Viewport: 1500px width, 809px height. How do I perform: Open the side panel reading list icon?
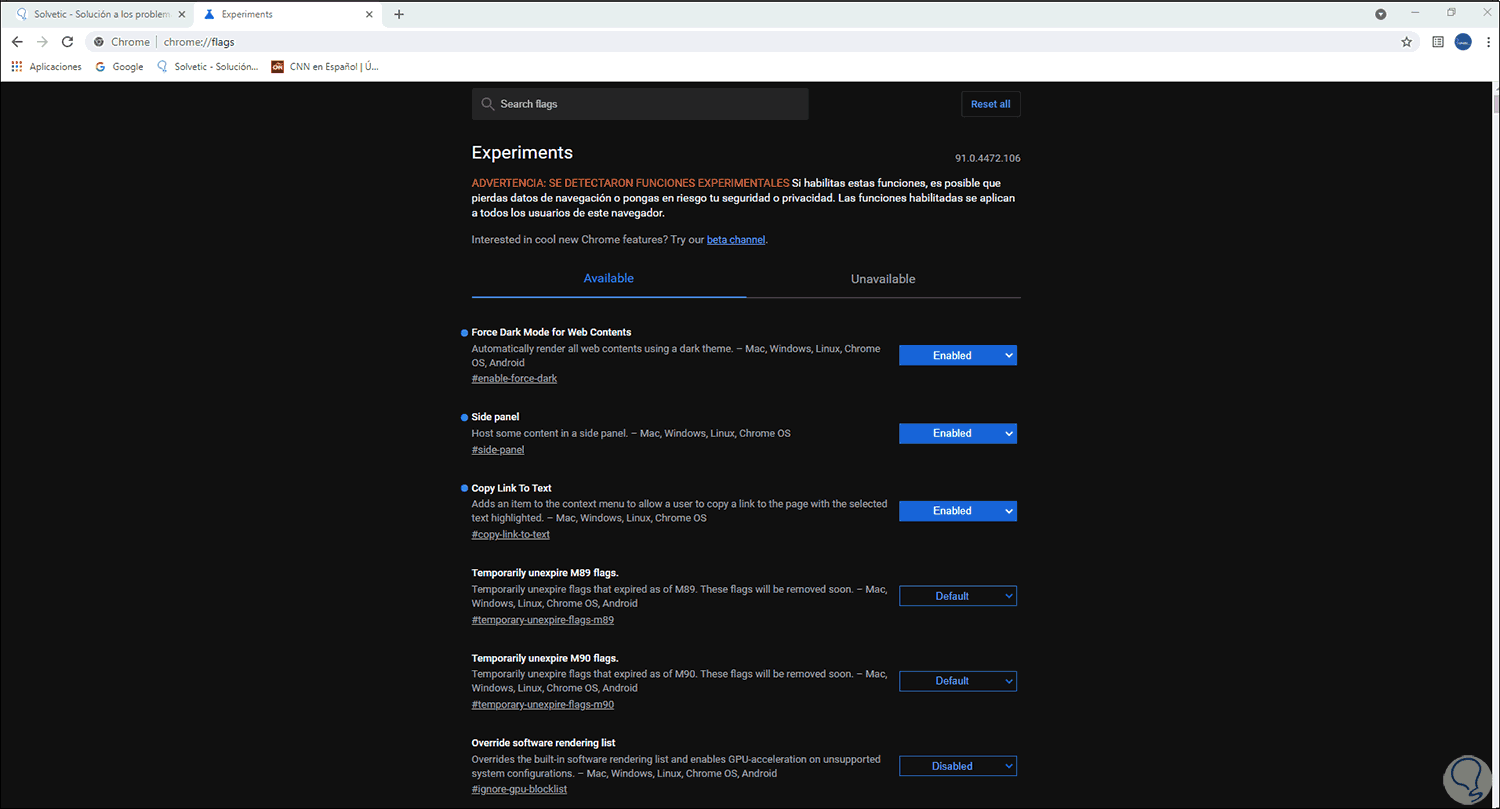point(1438,42)
